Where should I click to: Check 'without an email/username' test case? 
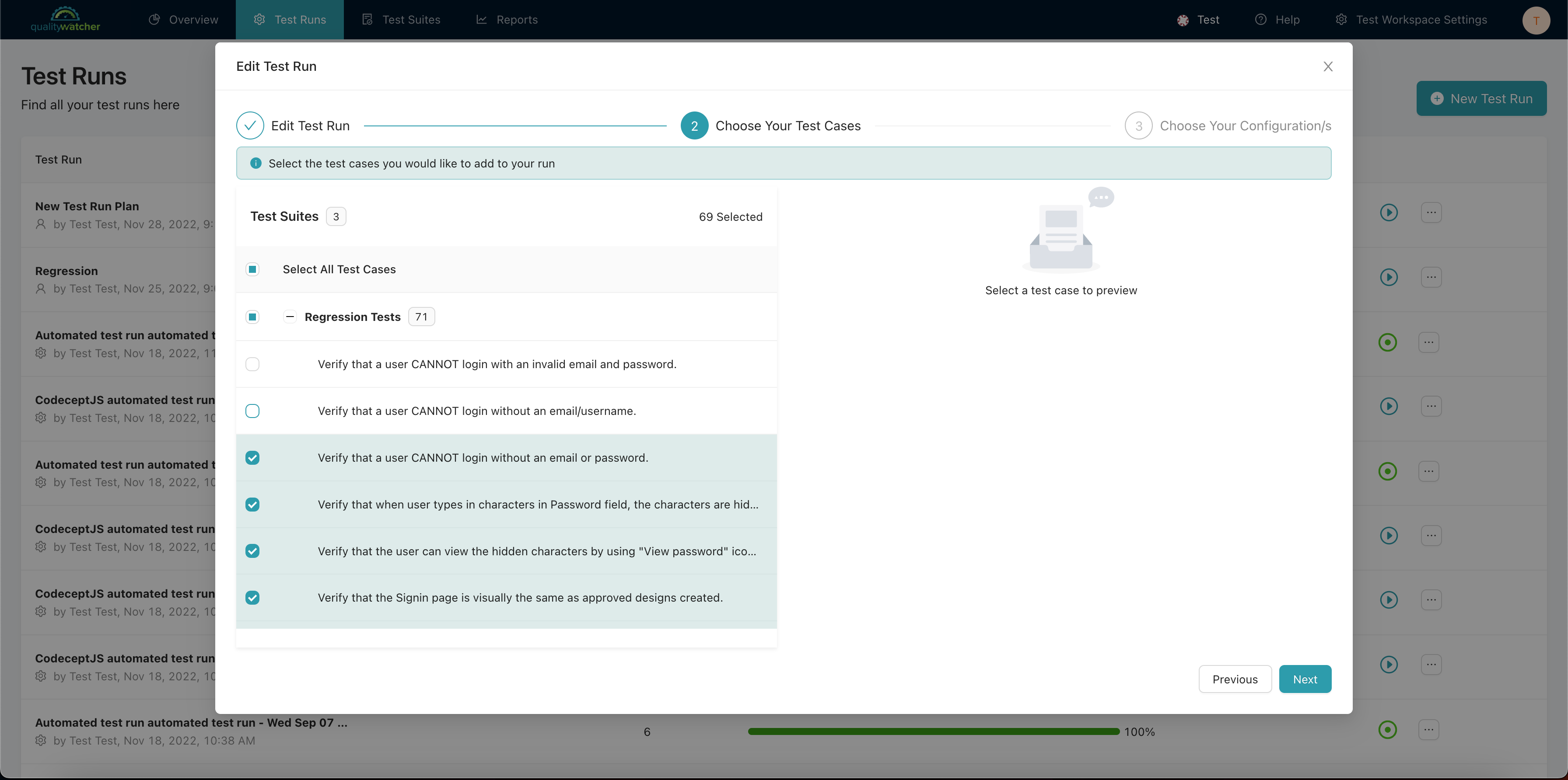[x=252, y=411]
